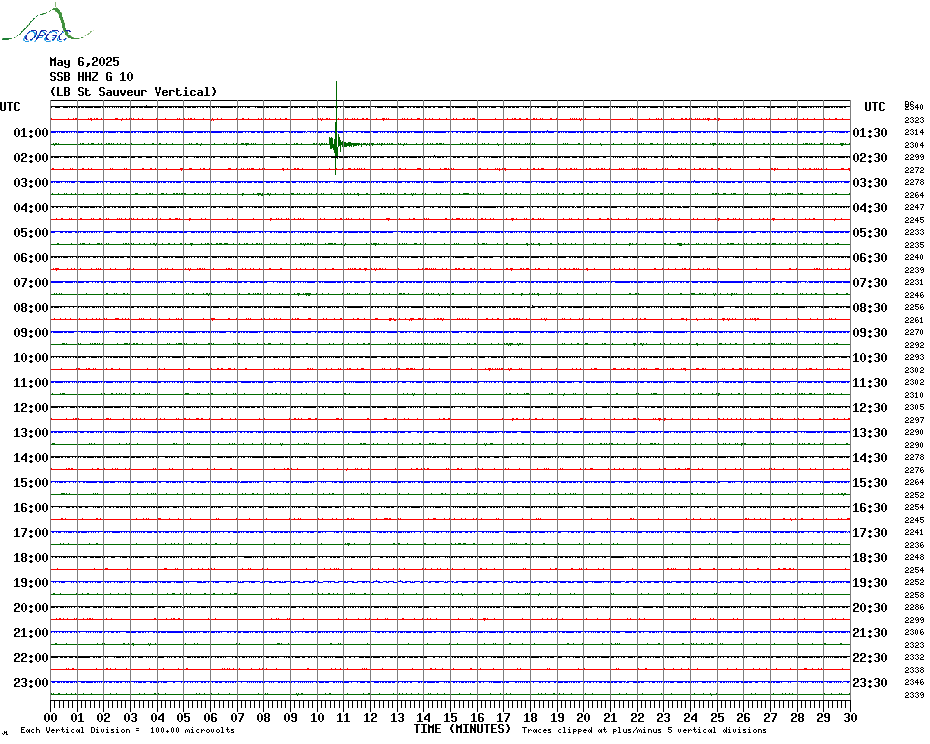Click minute 15 on the bottom time axis
Image resolution: width=930 pixels, height=744 pixels.
[x=450, y=717]
